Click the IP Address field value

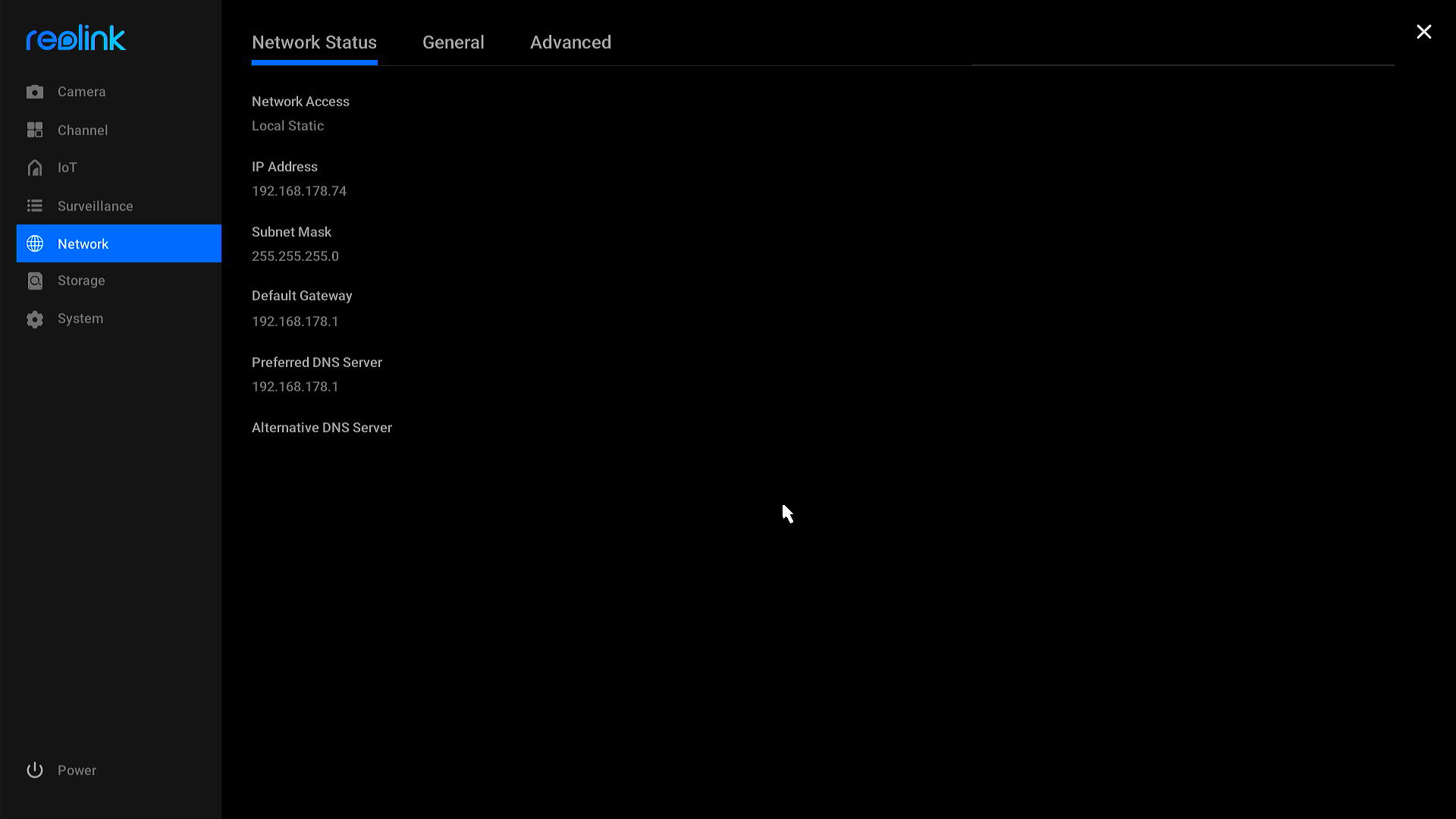[299, 190]
